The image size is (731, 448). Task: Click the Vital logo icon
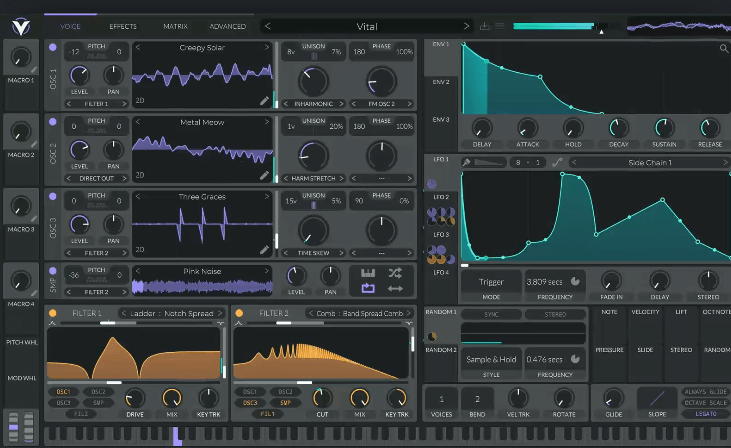pyautogui.click(x=20, y=24)
